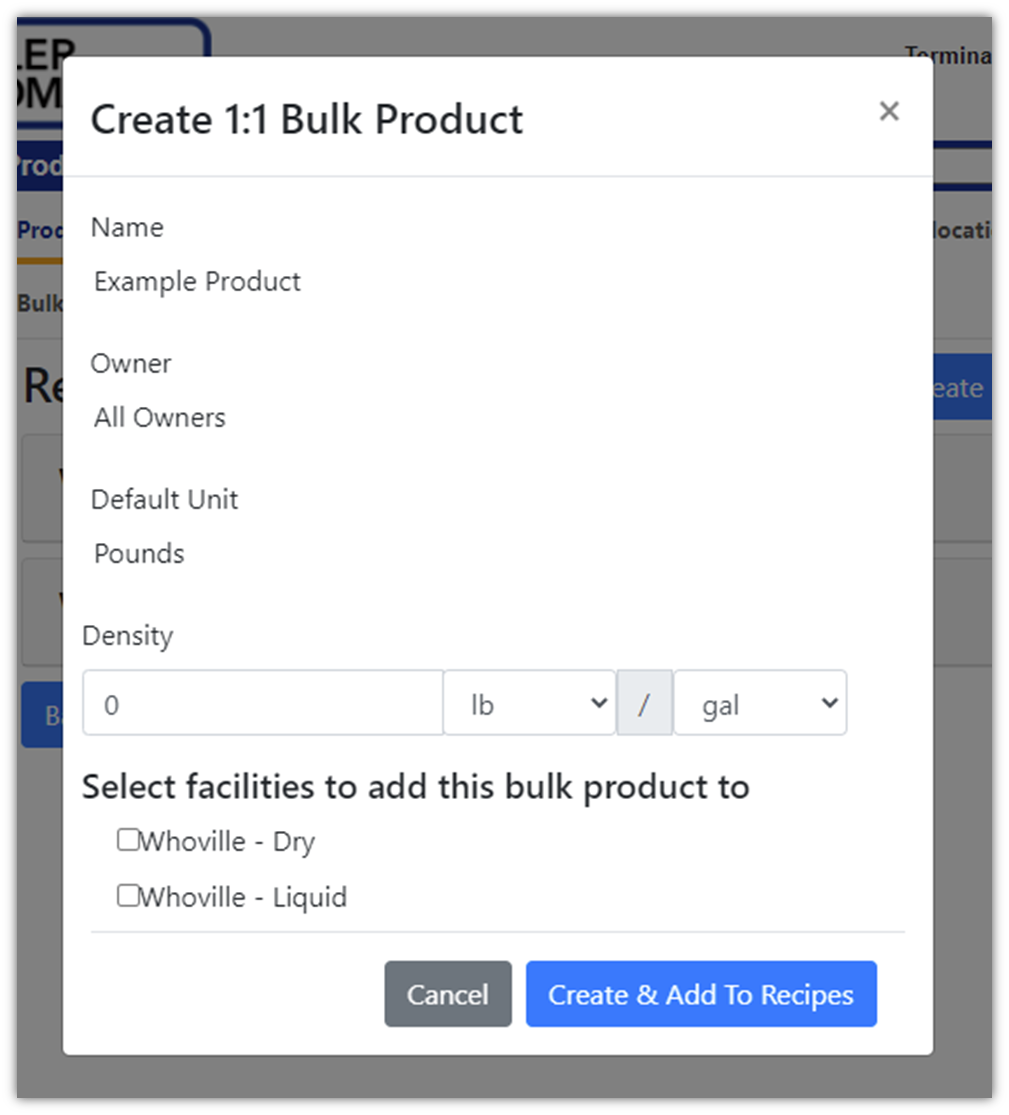Check the Whoville - Liquid facility checkbox
This screenshot has height=1115, width=1009.
tap(127, 894)
